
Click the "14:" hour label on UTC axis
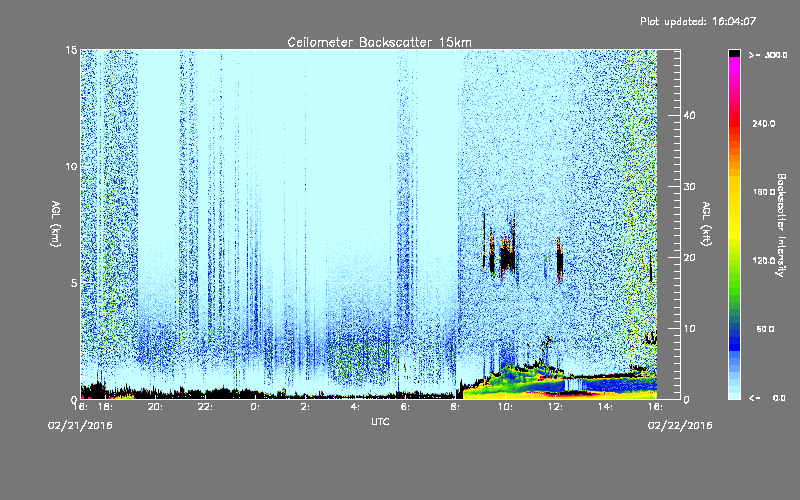606,407
